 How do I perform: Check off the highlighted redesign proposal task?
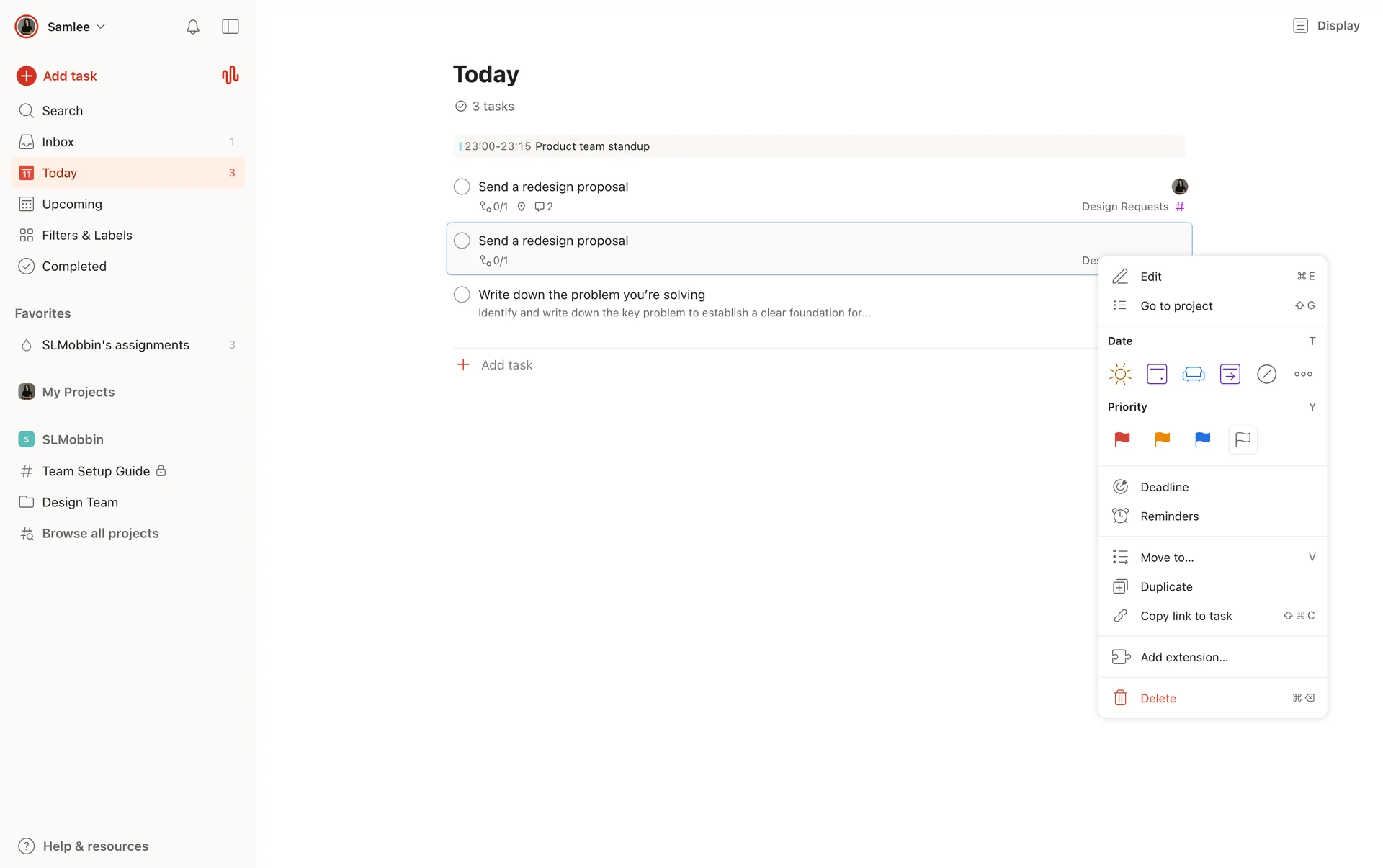[x=462, y=241]
